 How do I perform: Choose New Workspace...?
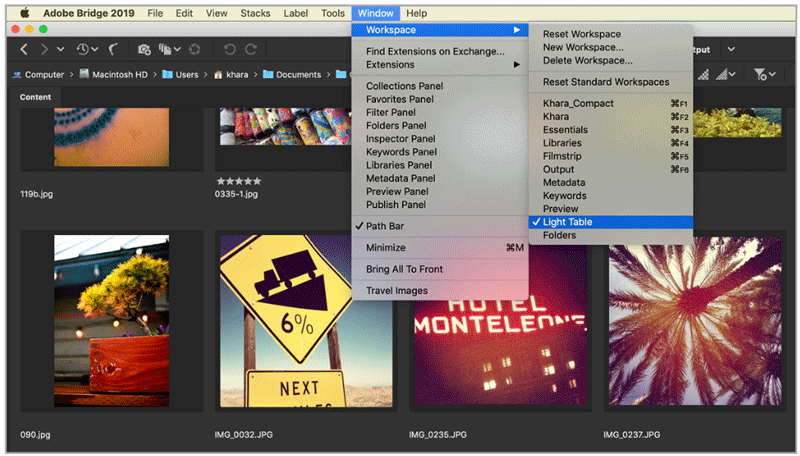(611, 47)
